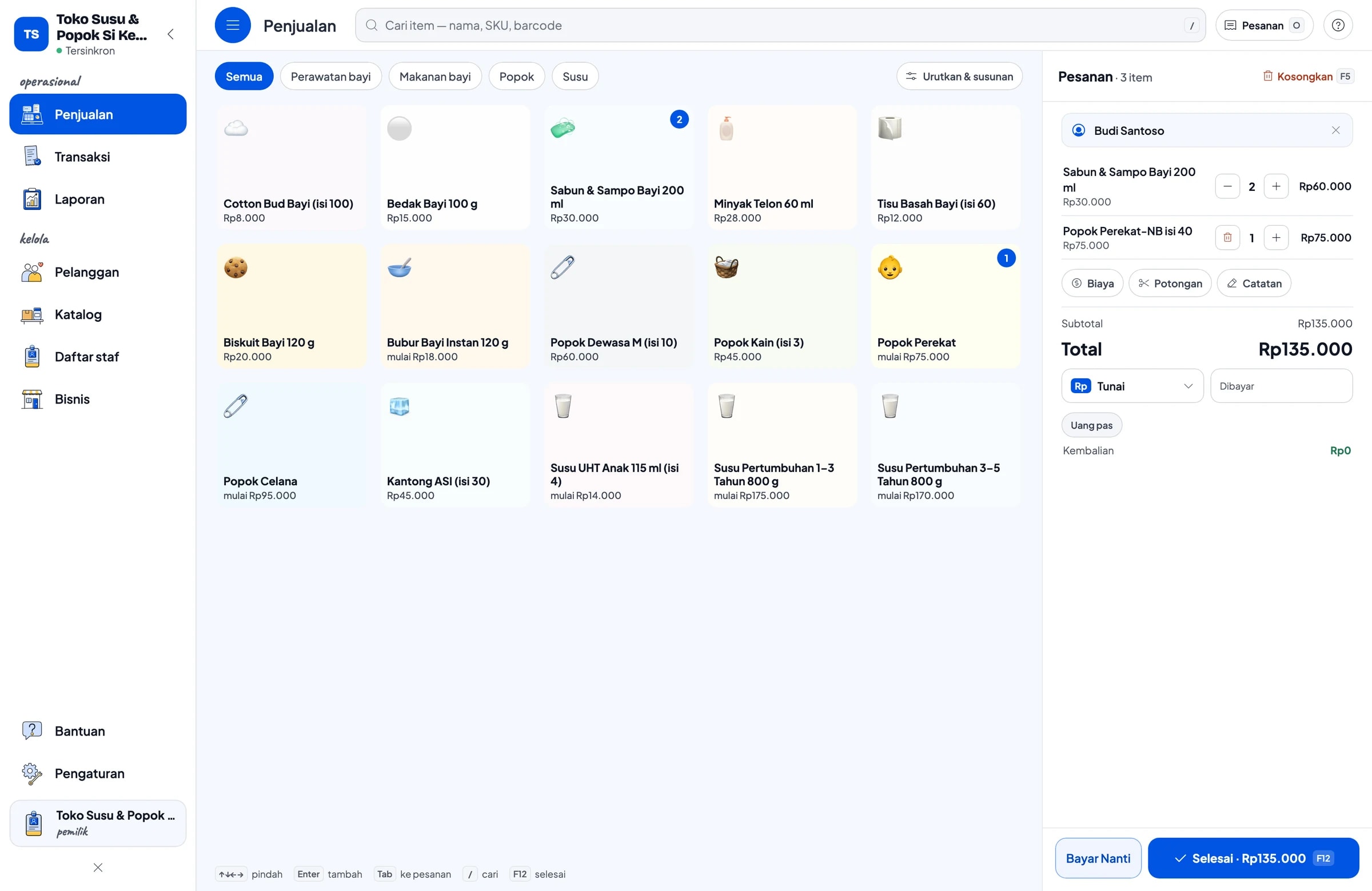
Task: Open the Laporan report icon
Action: tap(31, 199)
